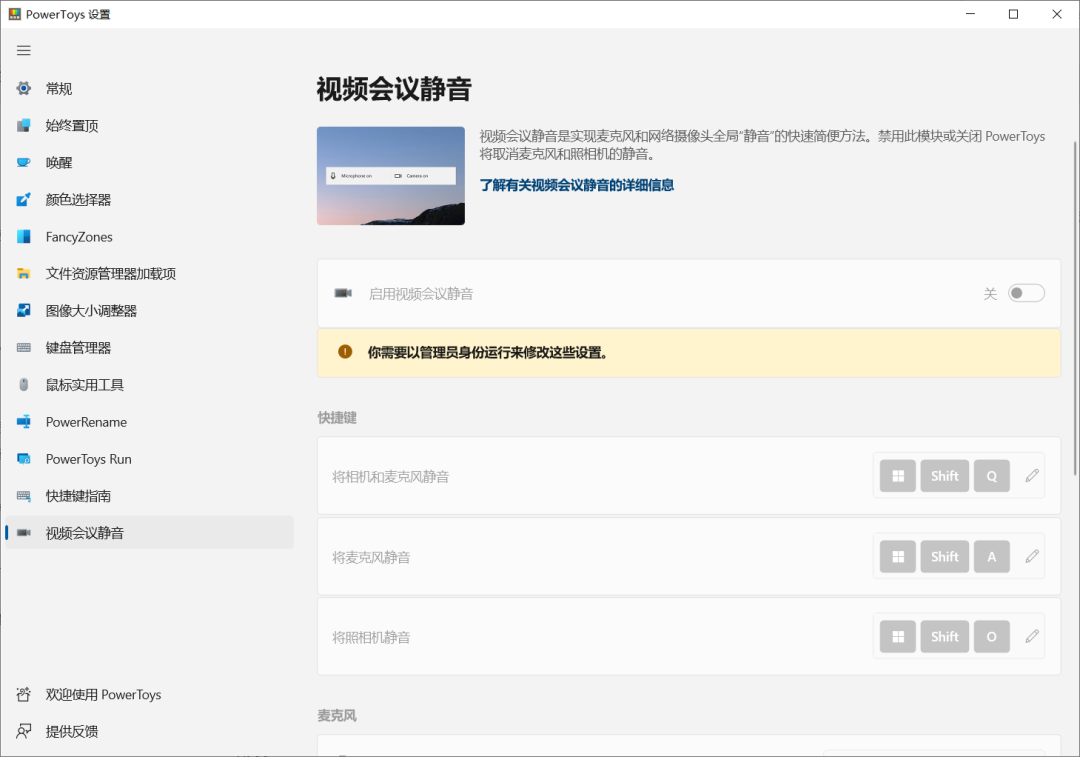Click the hamburger navigation menu icon
The image size is (1080, 757).
pos(24,51)
